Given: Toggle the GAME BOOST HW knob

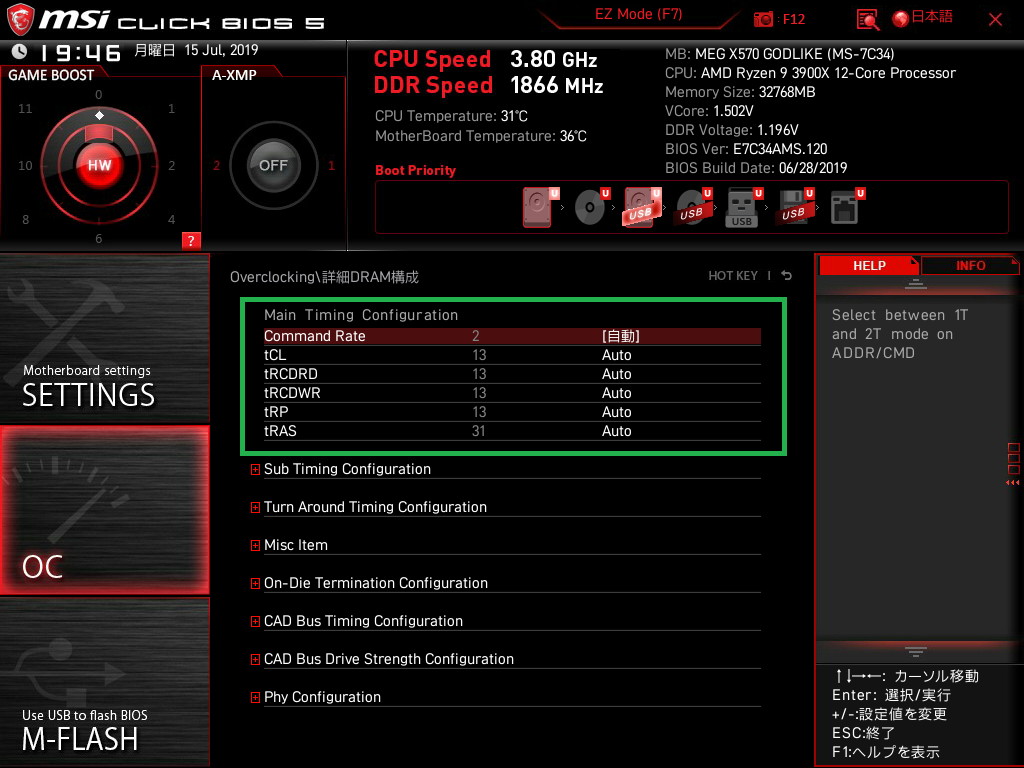Looking at the screenshot, I should (x=99, y=165).
